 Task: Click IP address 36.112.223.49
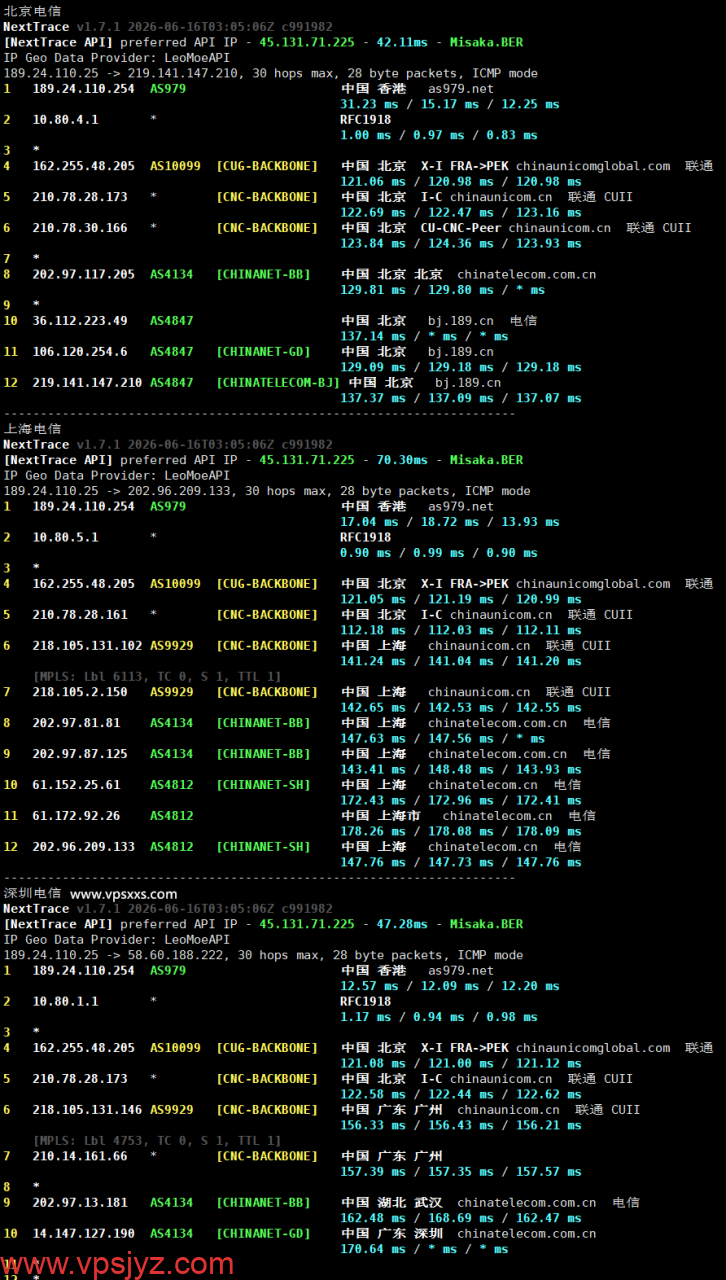(80, 321)
